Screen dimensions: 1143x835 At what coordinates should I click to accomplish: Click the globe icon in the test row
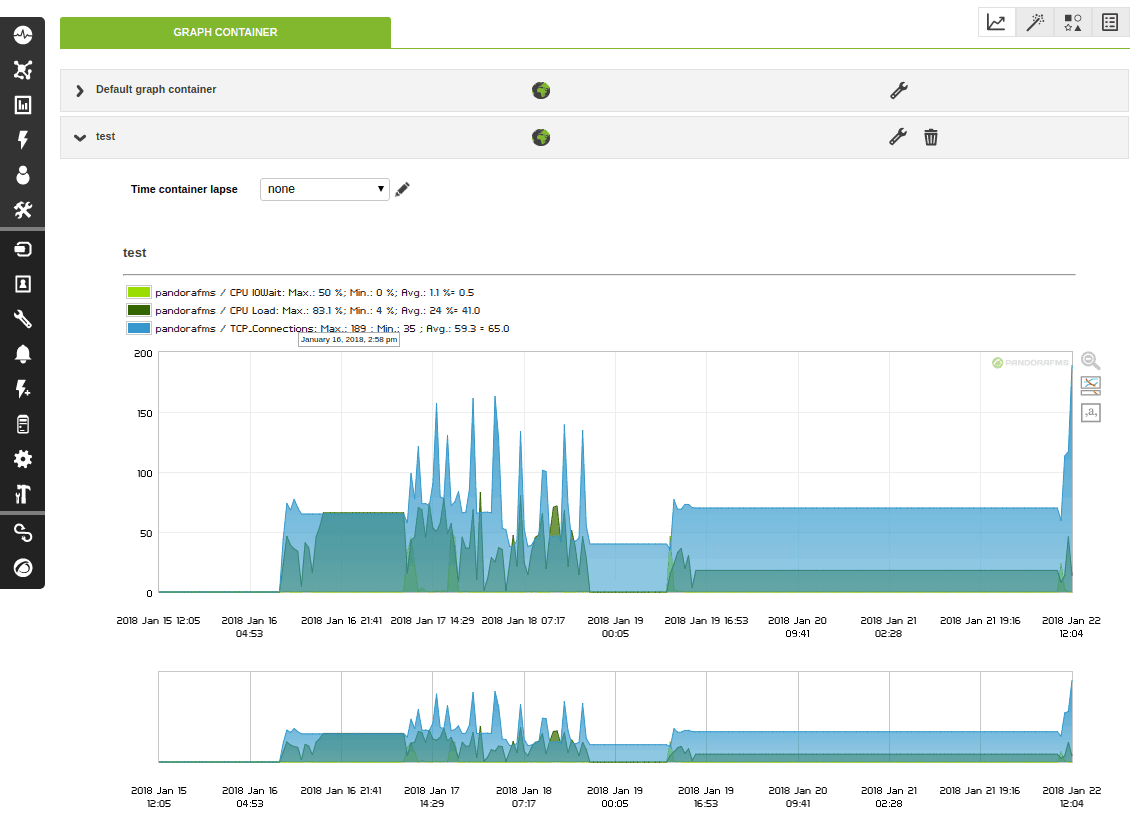coord(541,137)
